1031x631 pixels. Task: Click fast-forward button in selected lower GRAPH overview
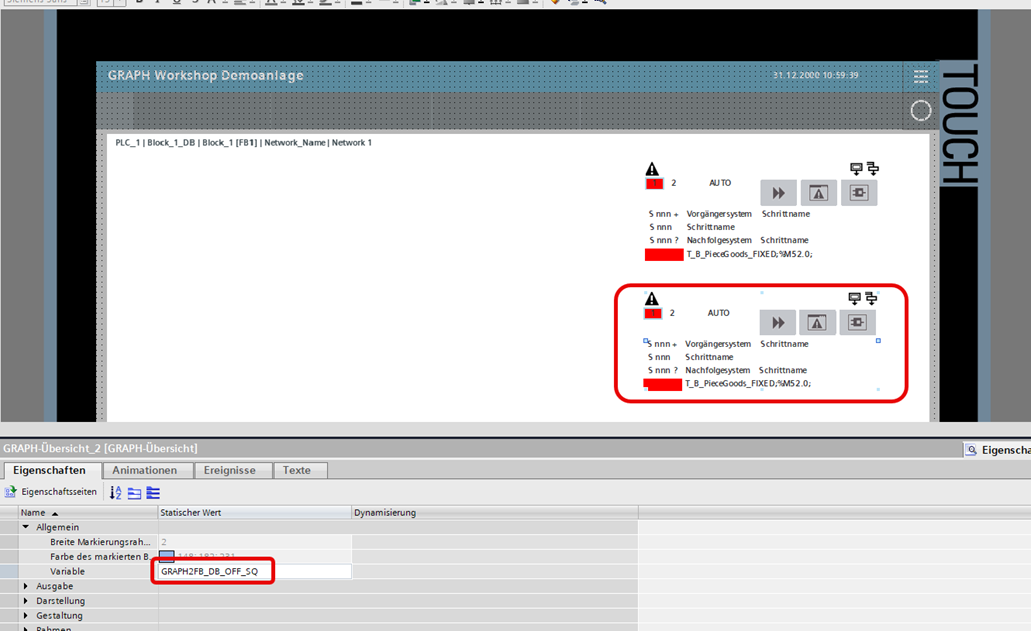pos(778,323)
